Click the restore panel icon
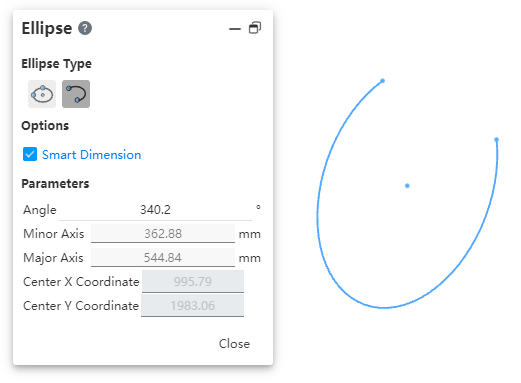This screenshot has height=383, width=521. [x=255, y=28]
